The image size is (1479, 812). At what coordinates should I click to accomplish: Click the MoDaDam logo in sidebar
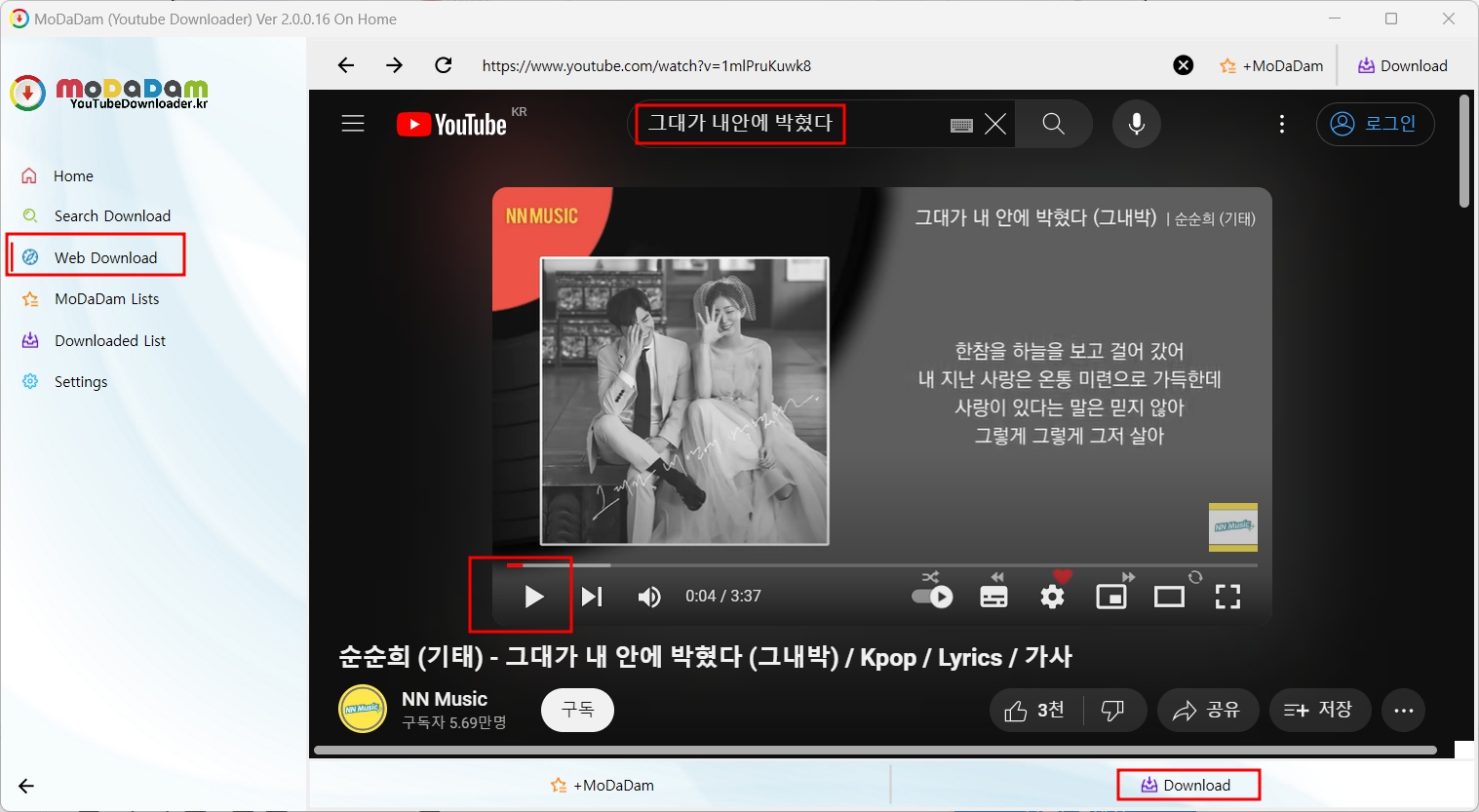(109, 93)
